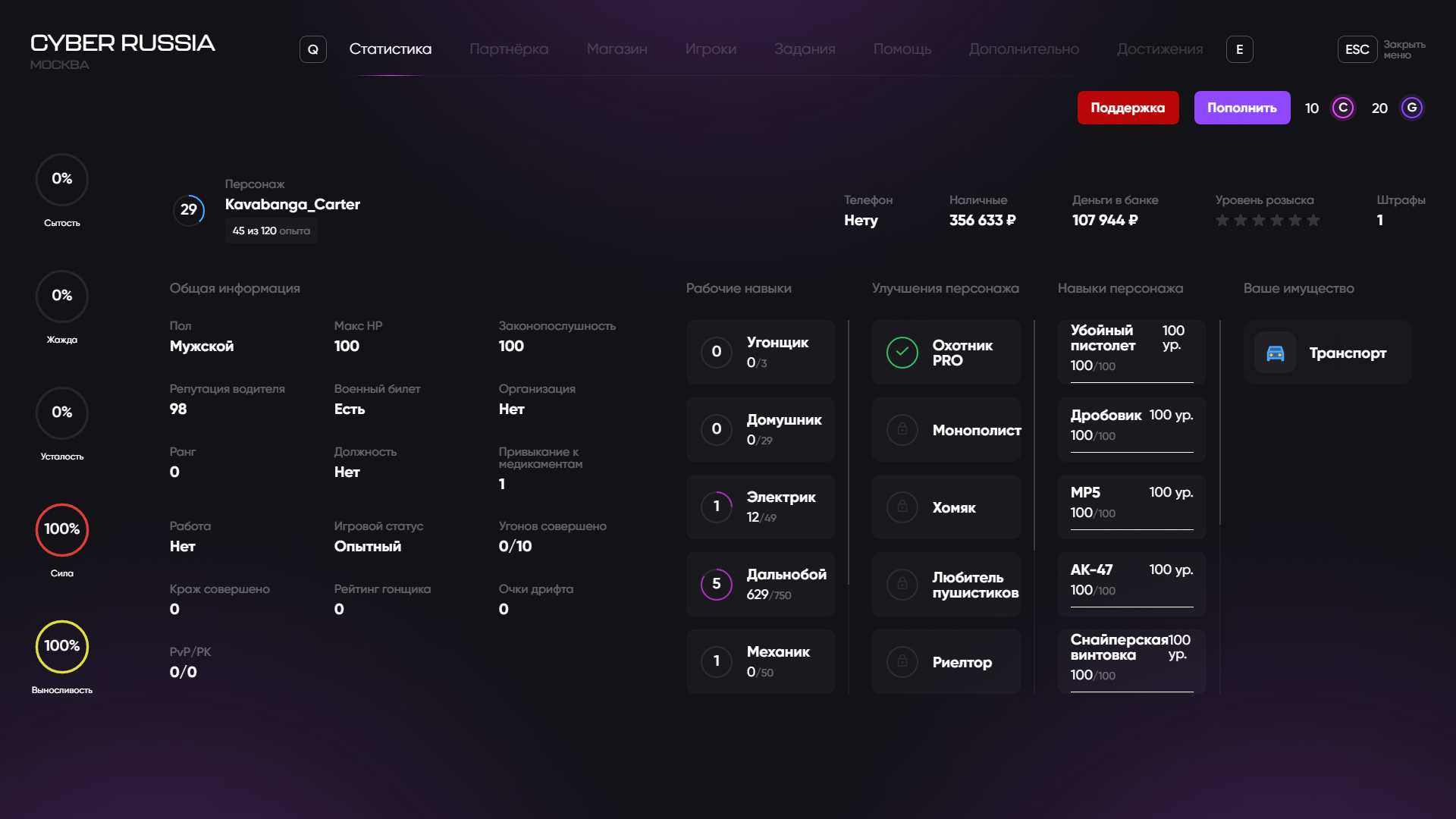
Task: Click the wanted level stars row
Action: pos(1267,221)
